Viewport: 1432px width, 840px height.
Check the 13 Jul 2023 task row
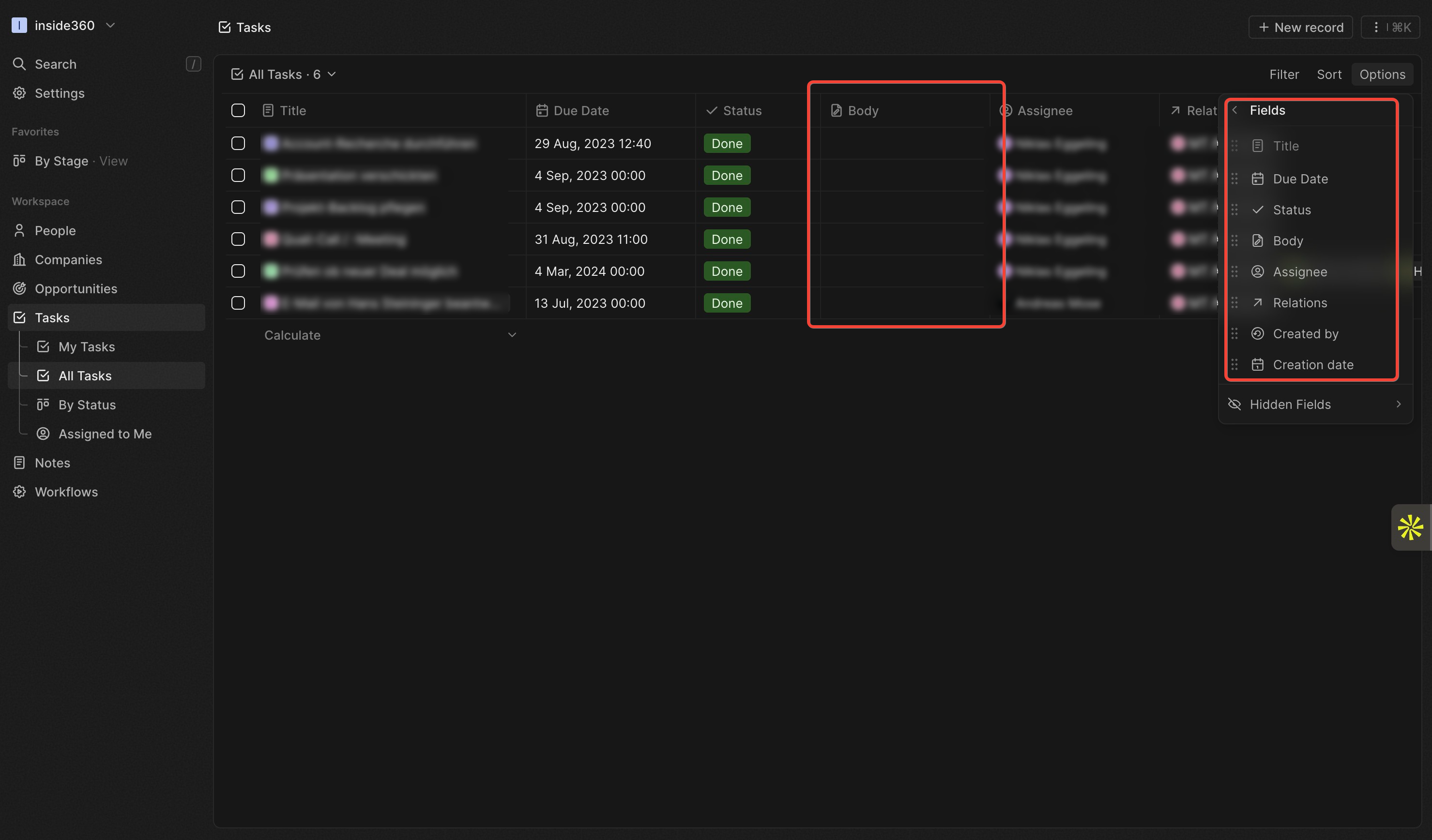(x=238, y=303)
